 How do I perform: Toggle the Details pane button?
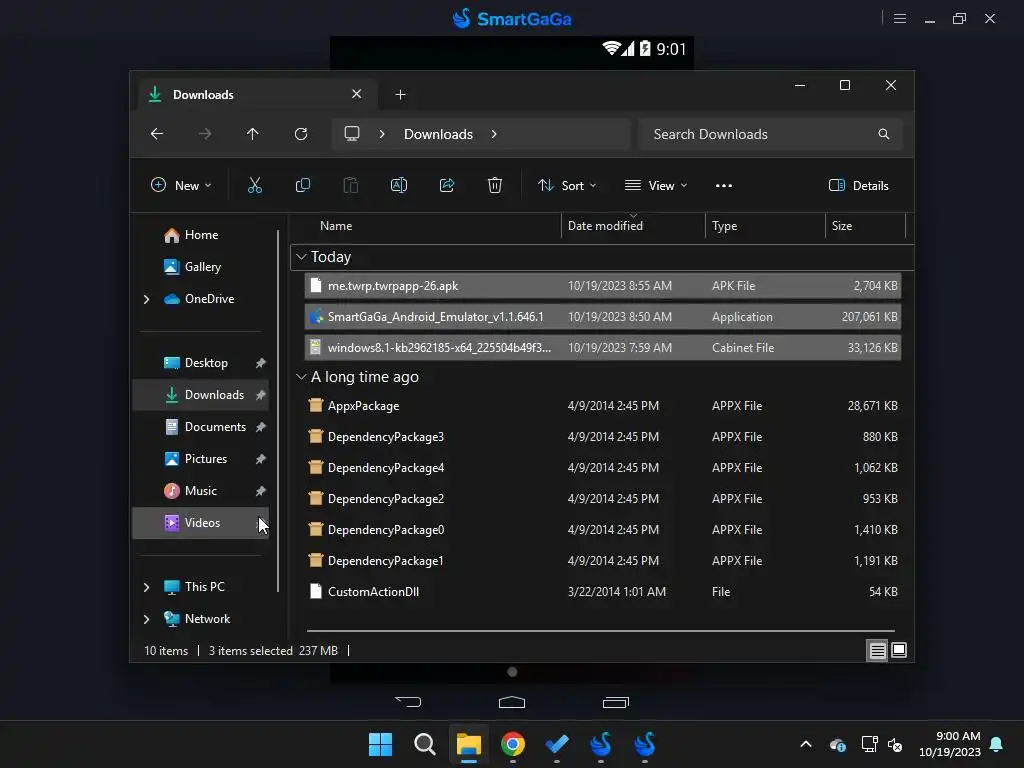[x=858, y=185]
